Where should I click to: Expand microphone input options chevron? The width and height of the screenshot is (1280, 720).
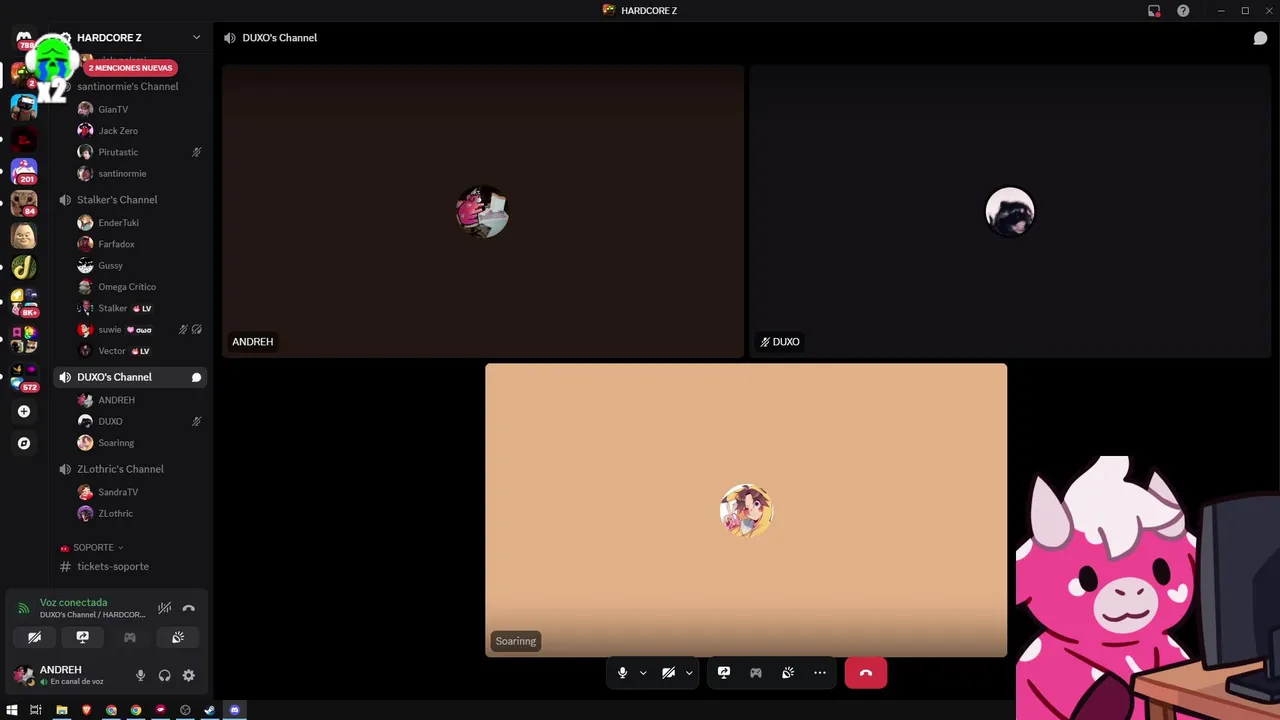point(643,673)
